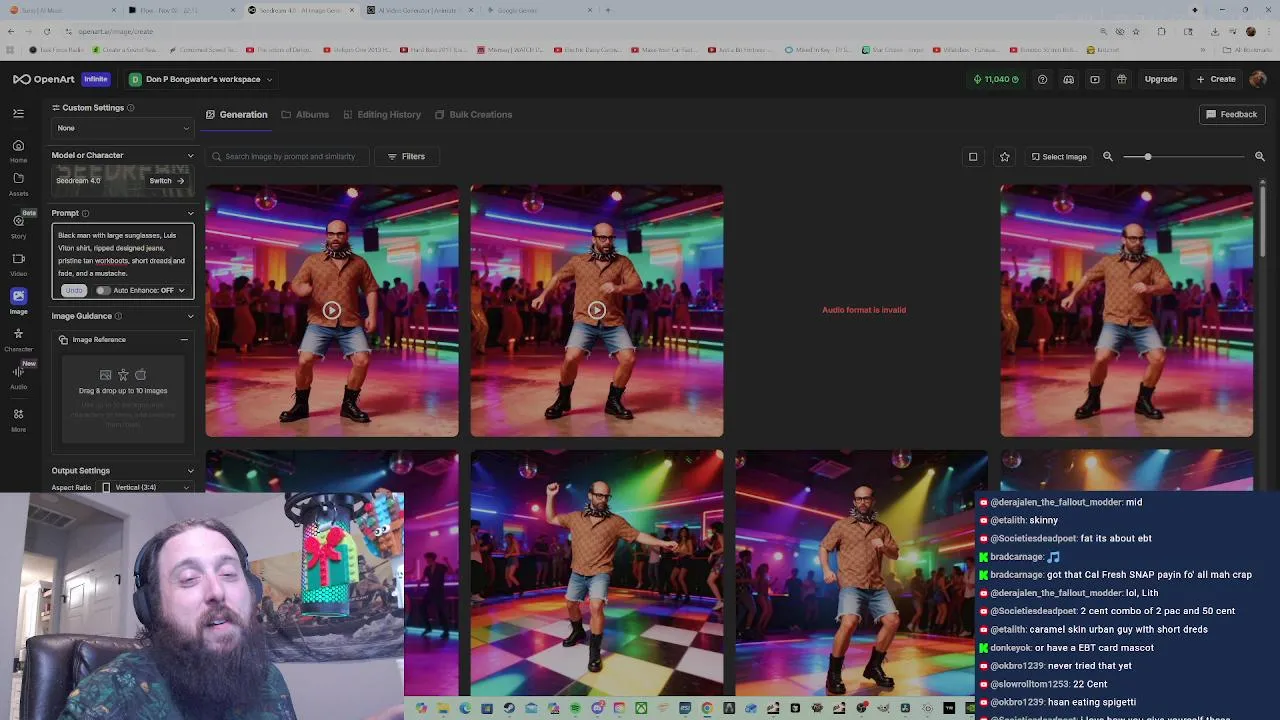The width and height of the screenshot is (1280, 720).
Task: Open the Aspect Ratio Vertical (3:4) dropdown
Action: pyautogui.click(x=146, y=487)
